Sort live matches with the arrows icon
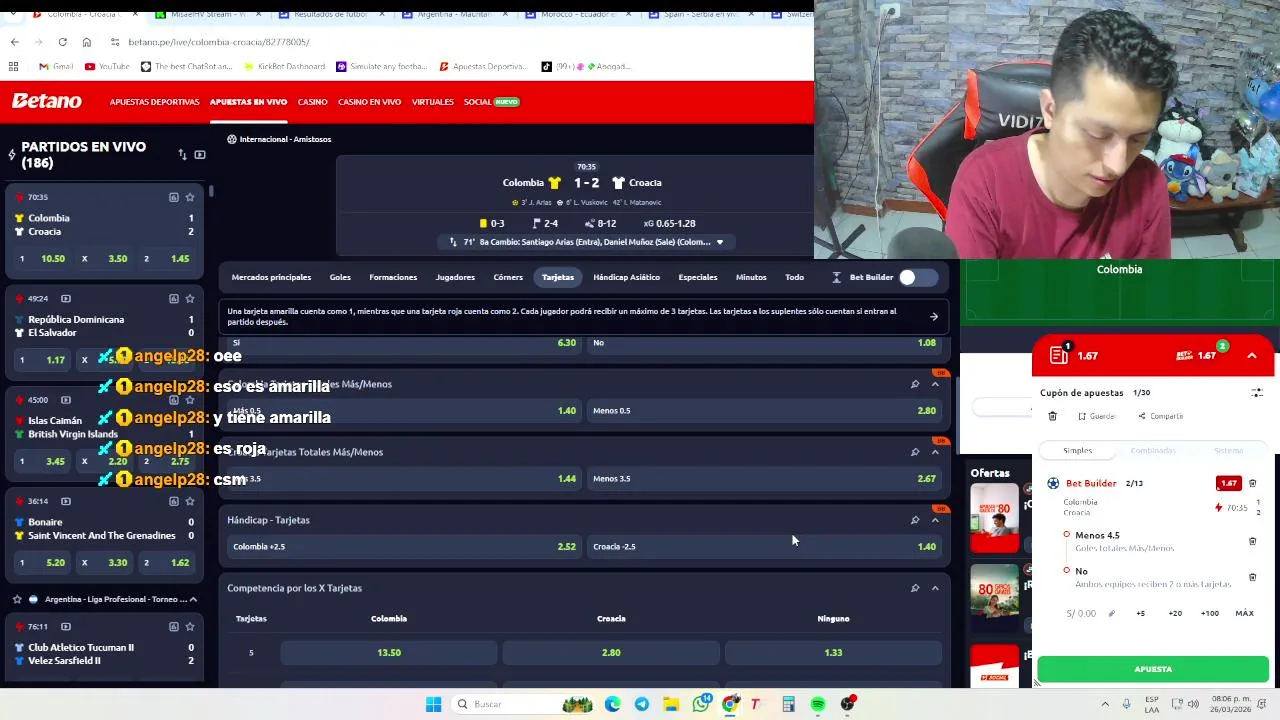The height and width of the screenshot is (720, 1280). [182, 155]
